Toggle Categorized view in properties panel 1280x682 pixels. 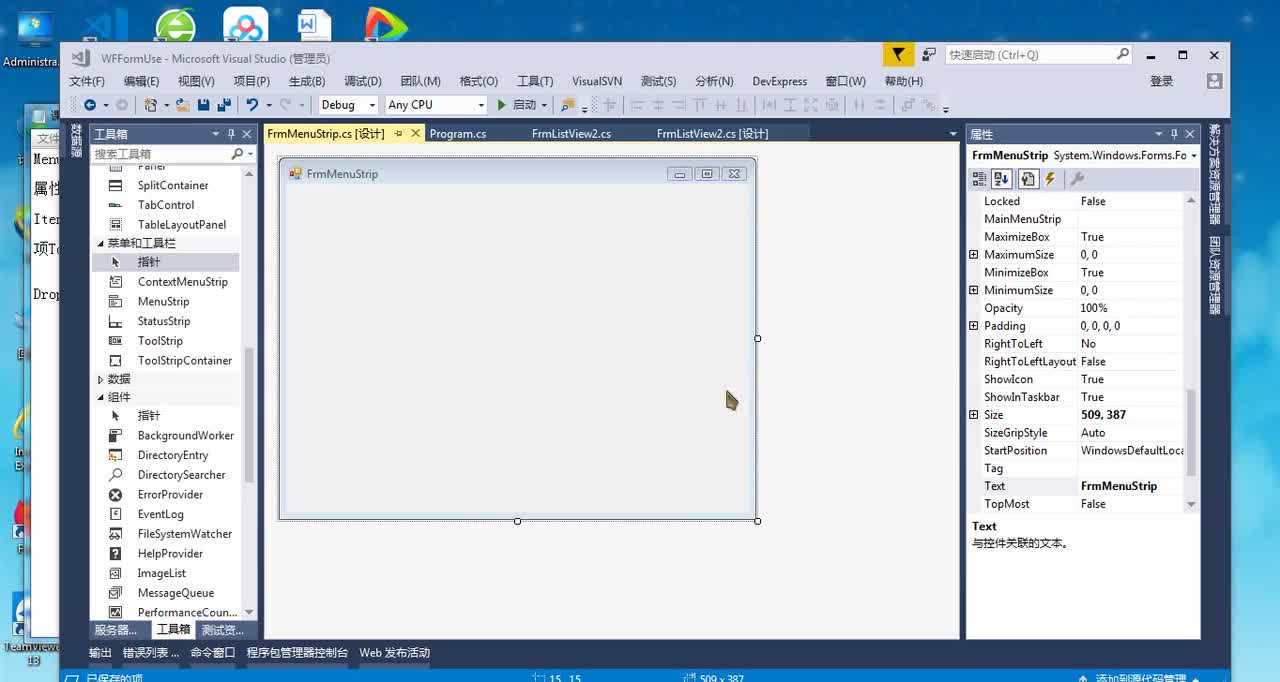click(x=979, y=179)
